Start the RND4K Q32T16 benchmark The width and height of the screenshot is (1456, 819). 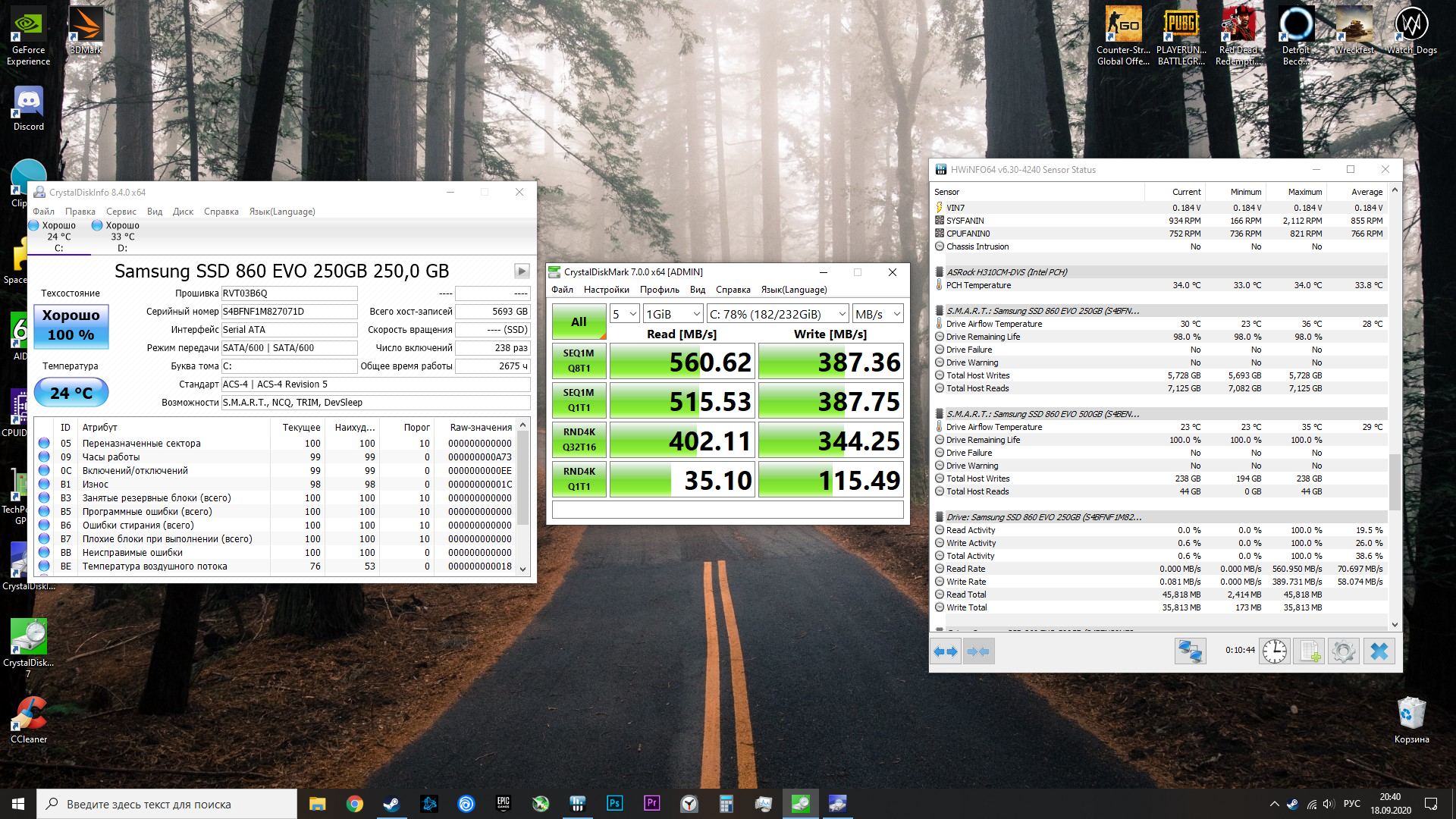(x=579, y=439)
